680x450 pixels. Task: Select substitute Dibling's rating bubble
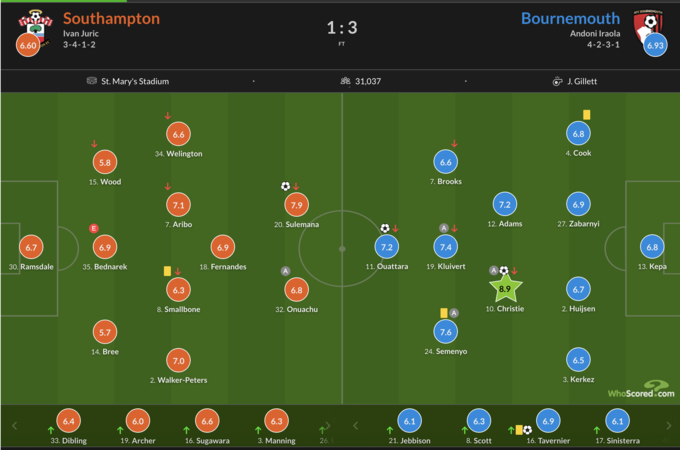pyautogui.click(x=68, y=421)
